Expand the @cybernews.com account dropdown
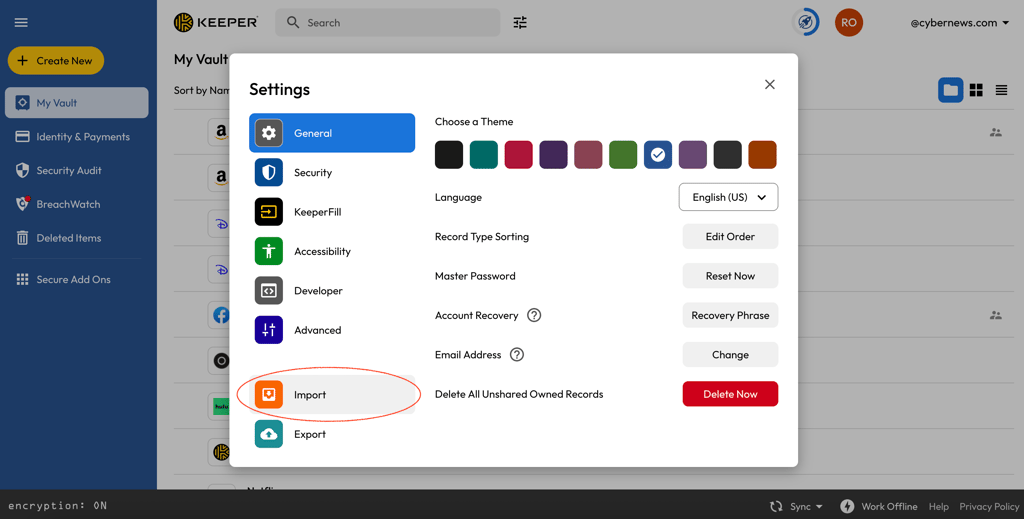Viewport: 1024px width, 519px height. click(959, 23)
